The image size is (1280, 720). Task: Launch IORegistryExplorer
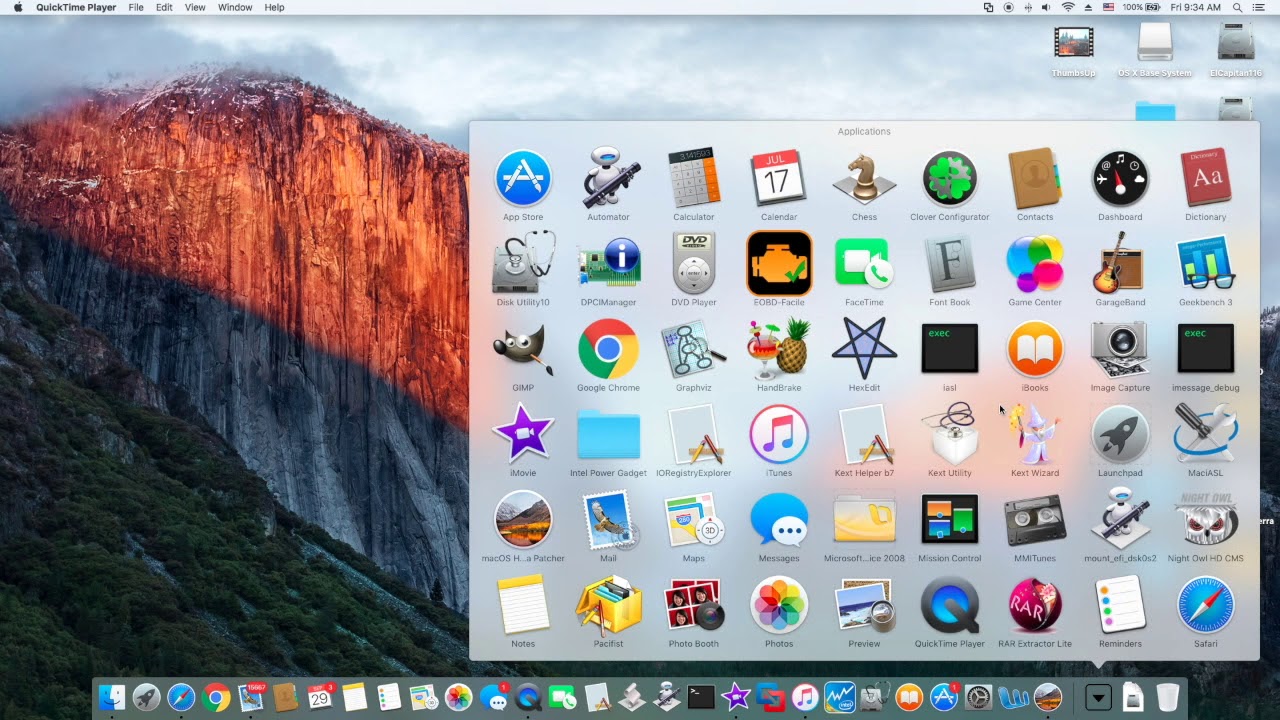click(693, 434)
